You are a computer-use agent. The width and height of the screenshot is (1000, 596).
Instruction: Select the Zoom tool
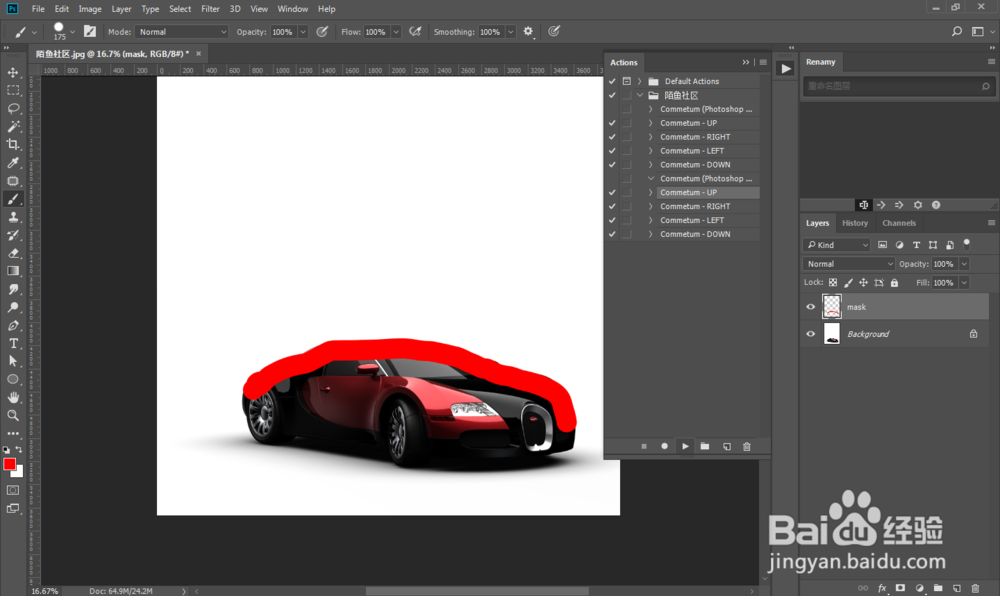(14, 415)
